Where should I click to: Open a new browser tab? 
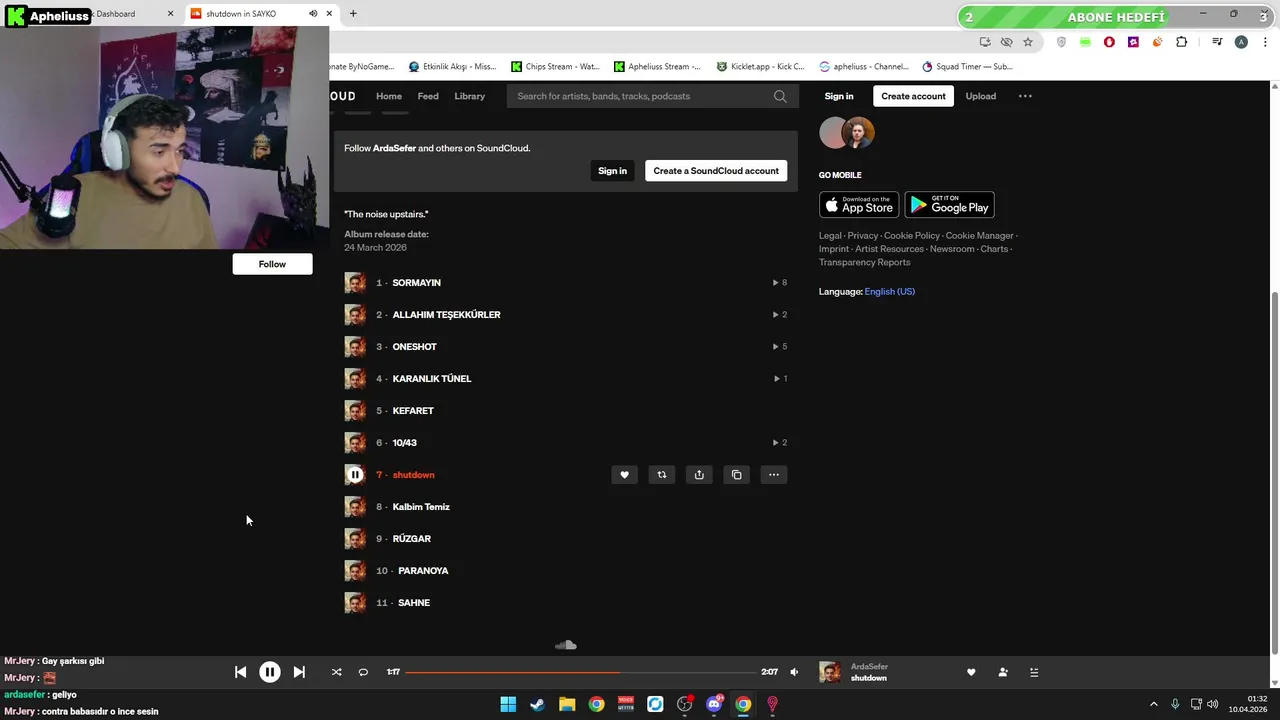pyautogui.click(x=353, y=13)
